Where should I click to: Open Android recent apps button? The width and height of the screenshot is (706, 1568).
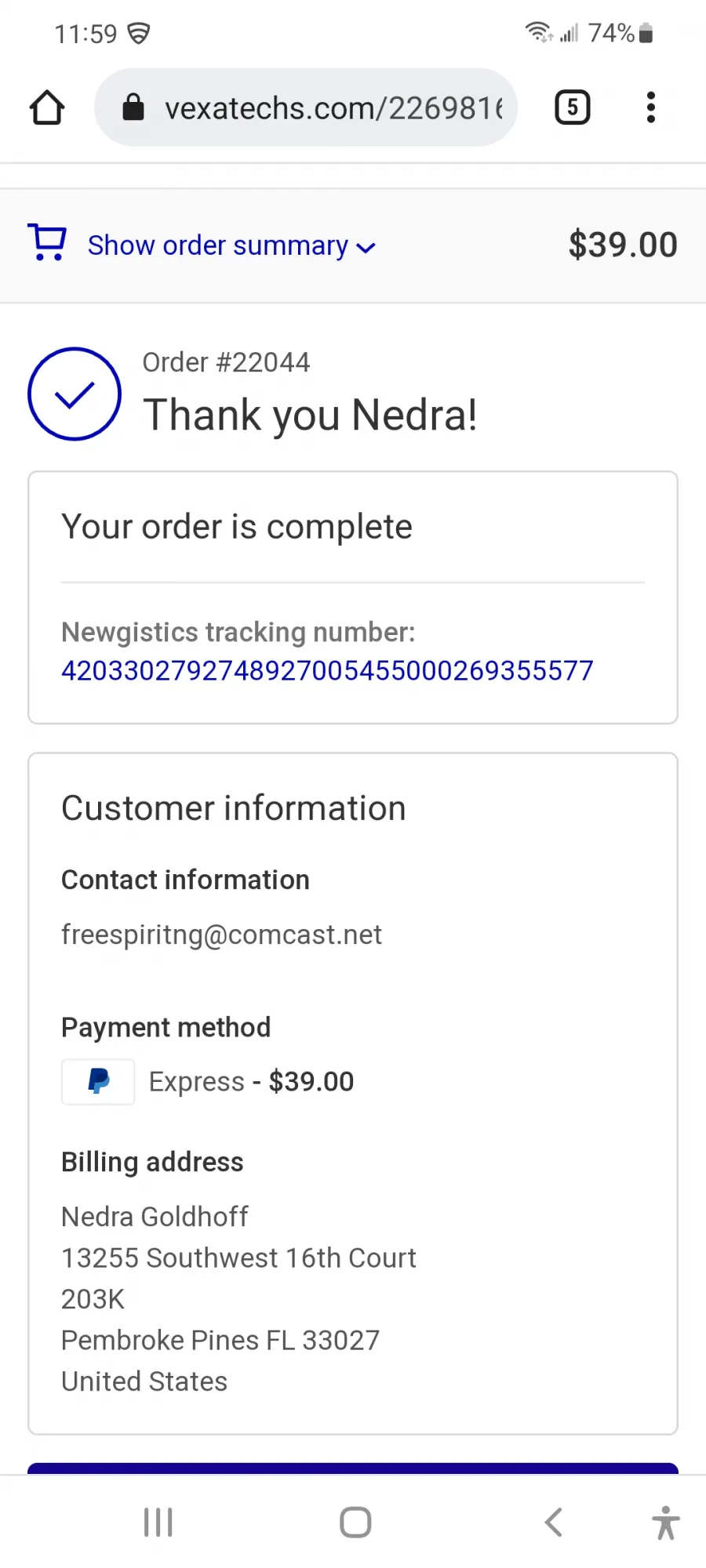click(158, 1523)
